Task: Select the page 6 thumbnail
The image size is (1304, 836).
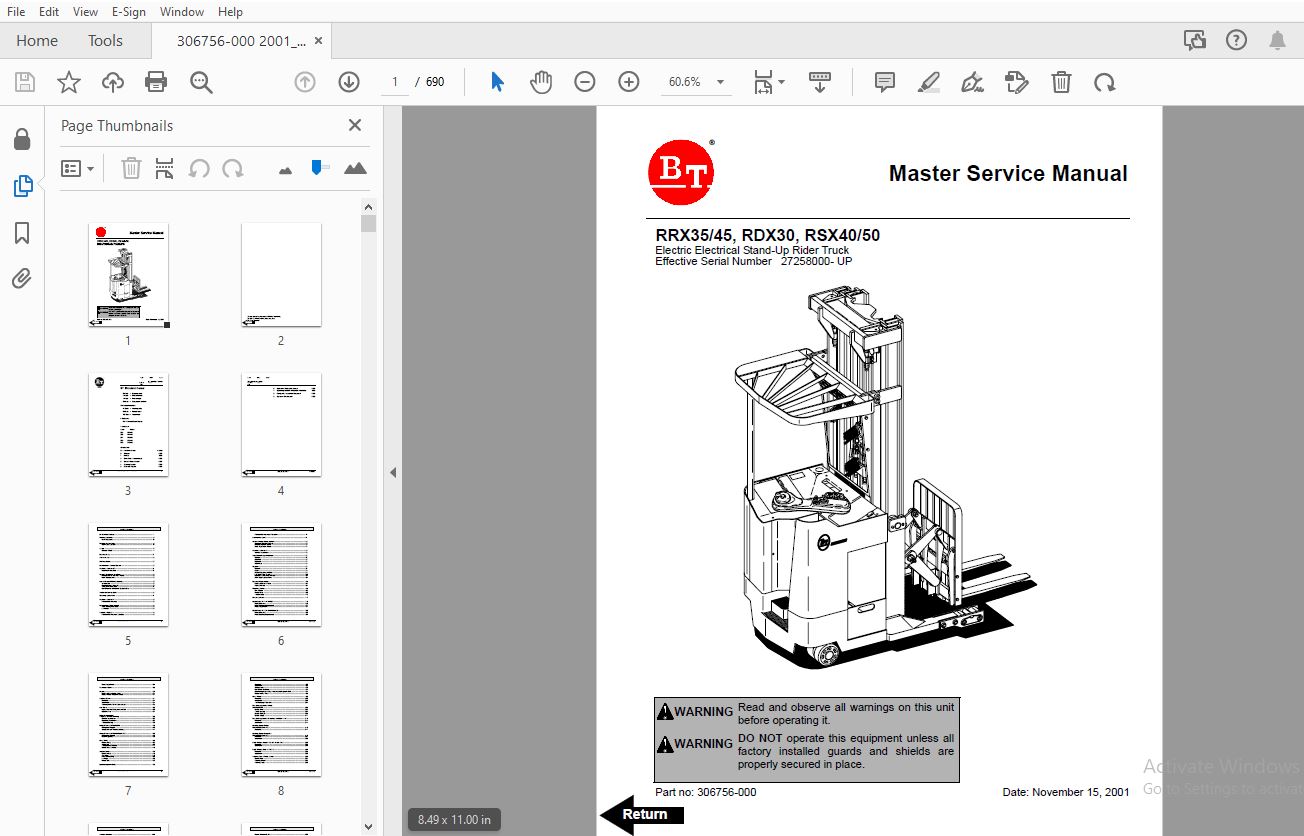Action: click(281, 575)
